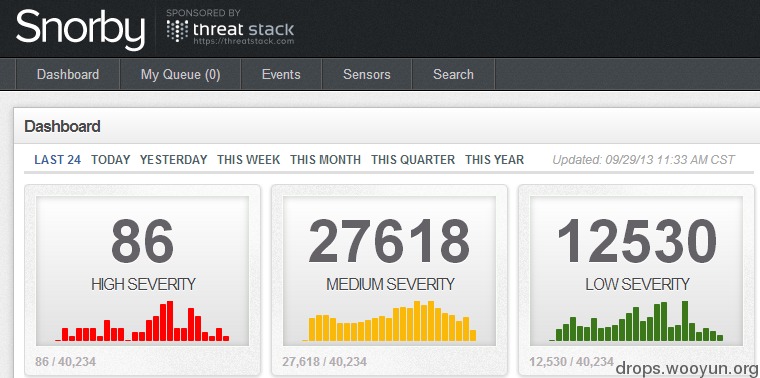
Task: Open the 12530 Low Severity box
Action: click(x=636, y=271)
